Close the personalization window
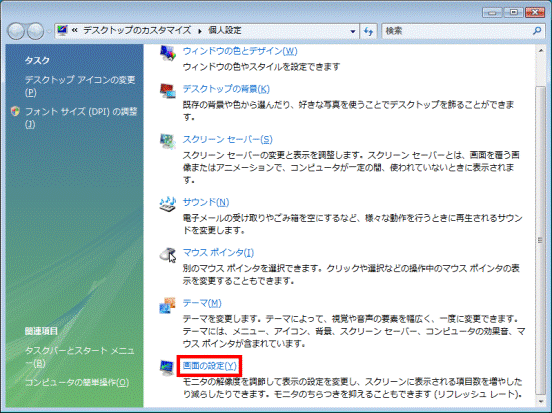 click(x=535, y=12)
